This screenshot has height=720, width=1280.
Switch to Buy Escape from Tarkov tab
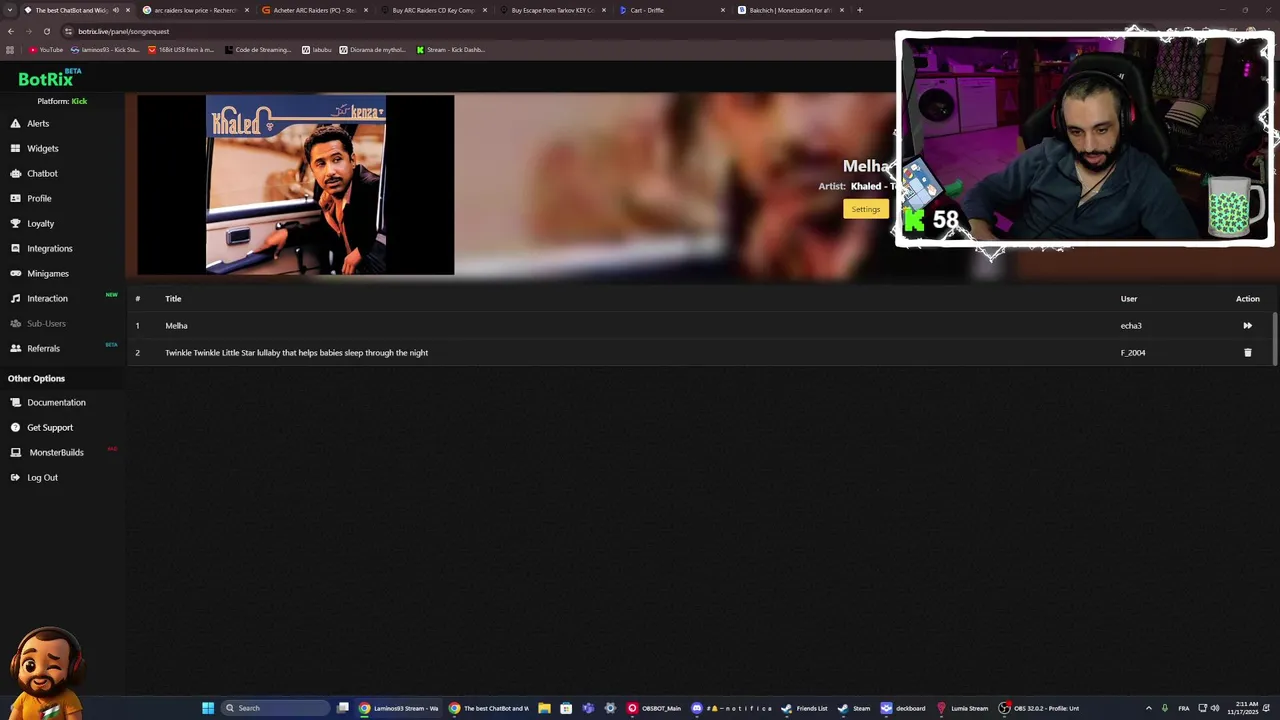(552, 10)
